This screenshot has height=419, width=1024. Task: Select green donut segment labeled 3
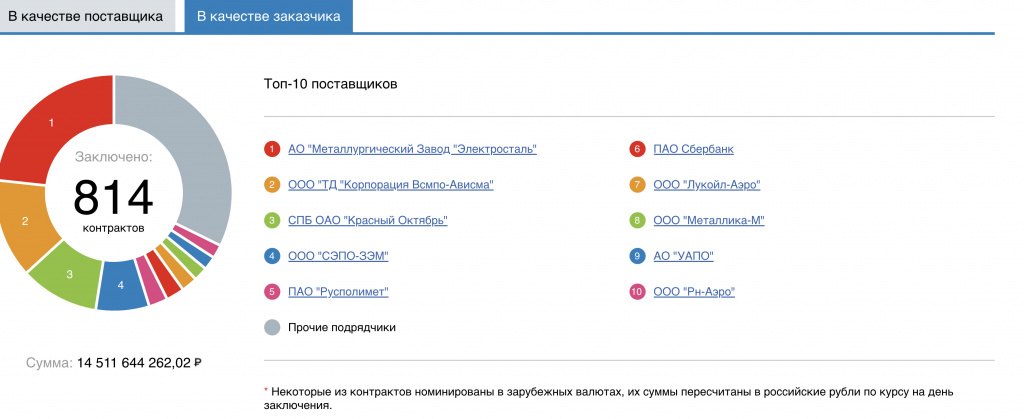point(69,274)
